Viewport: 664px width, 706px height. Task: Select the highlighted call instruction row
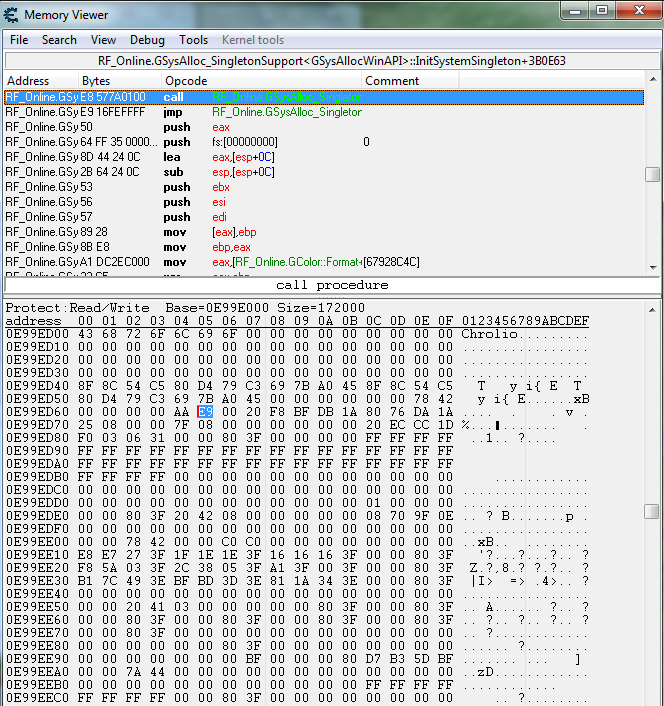coord(324,97)
